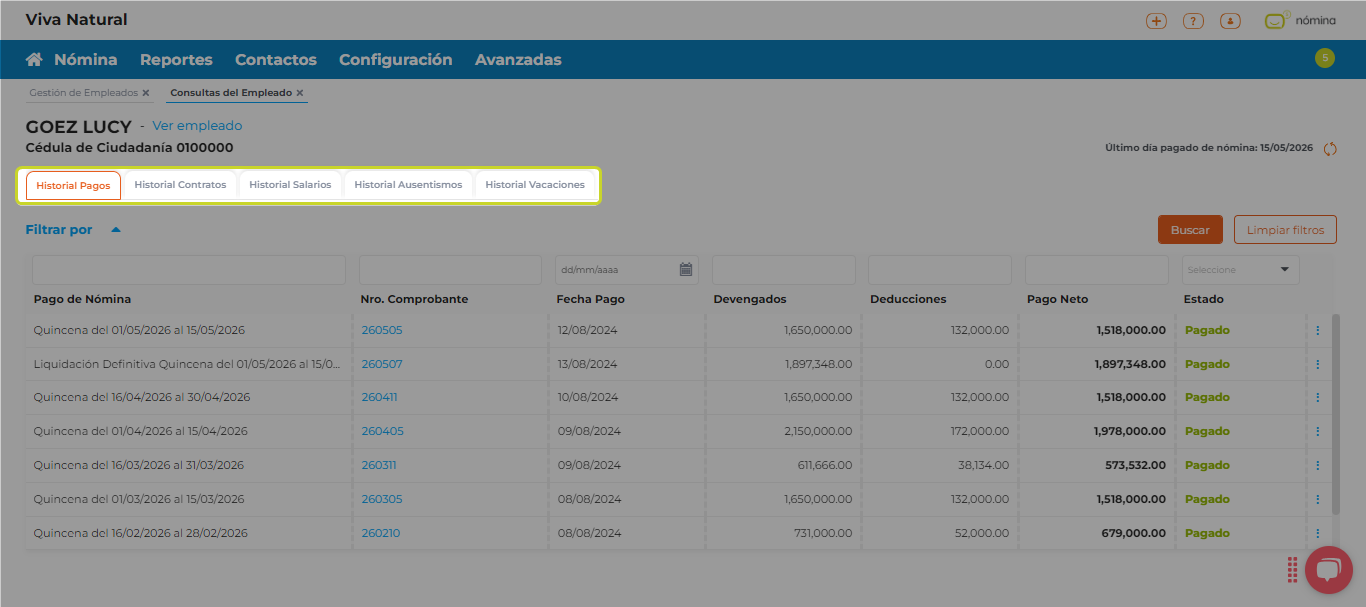1366x607 pixels.
Task: Close the Gestión de Empleados tab
Action: coord(145,93)
